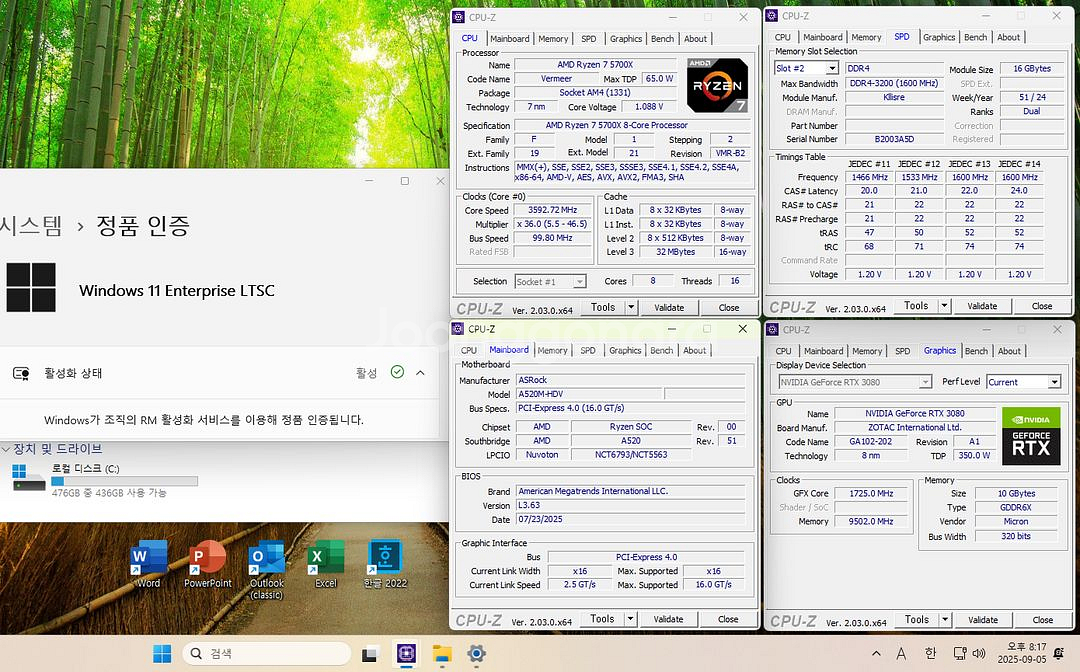The image size is (1080, 672).
Task: Open Settings gear icon on taskbar
Action: coord(476,653)
